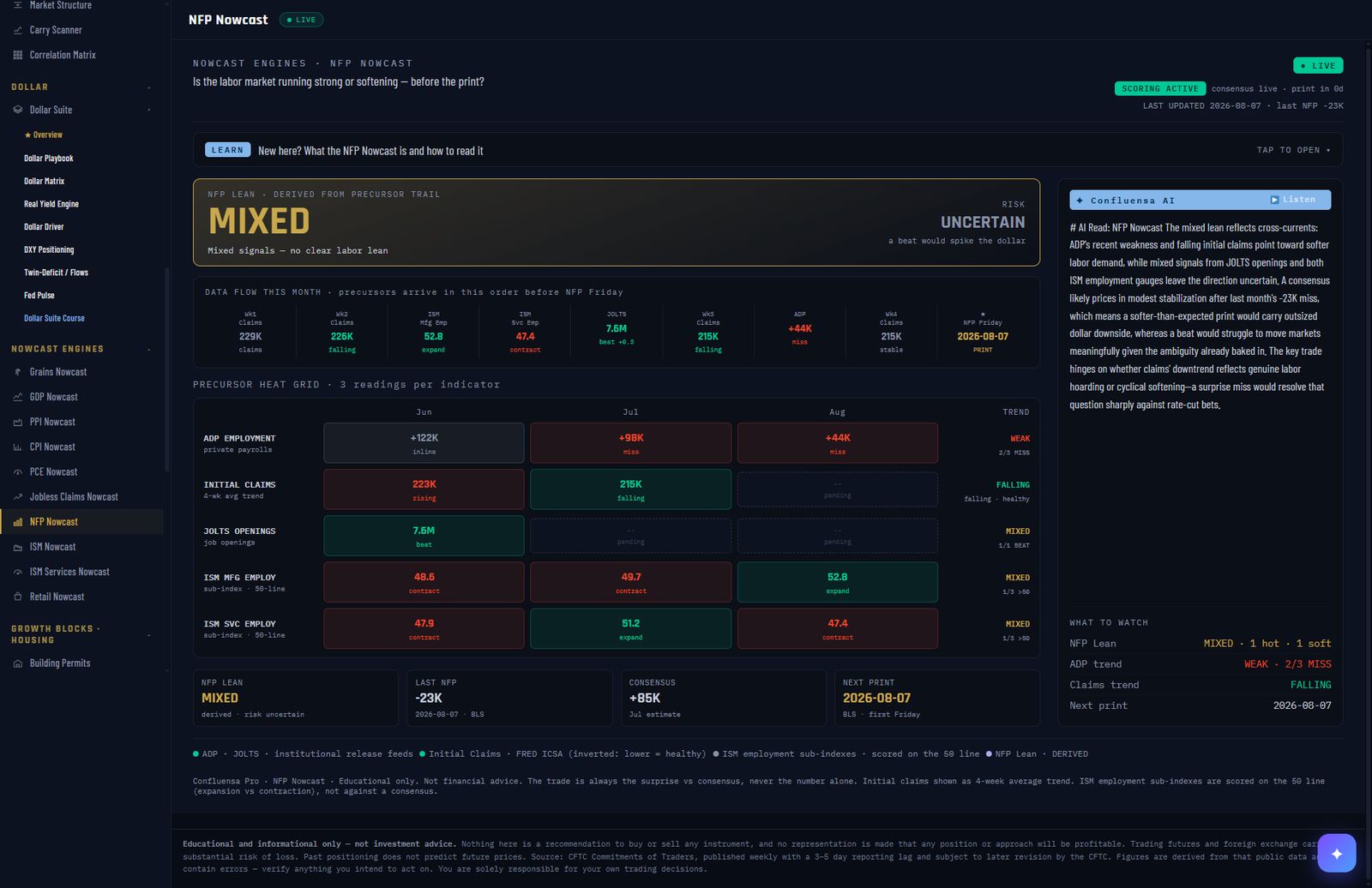This screenshot has width=1372, height=888.
Task: Click the ADP Employment WEAK trend label
Action: tap(1020, 439)
